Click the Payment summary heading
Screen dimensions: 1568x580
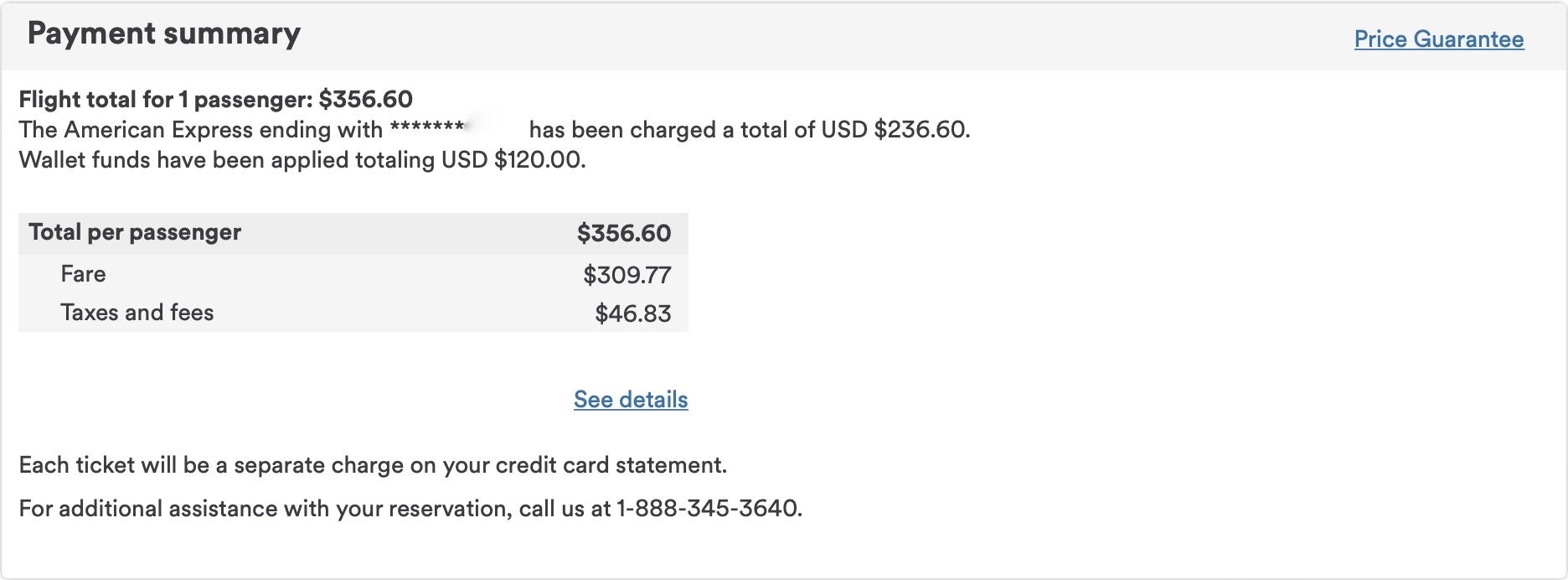pos(163,34)
